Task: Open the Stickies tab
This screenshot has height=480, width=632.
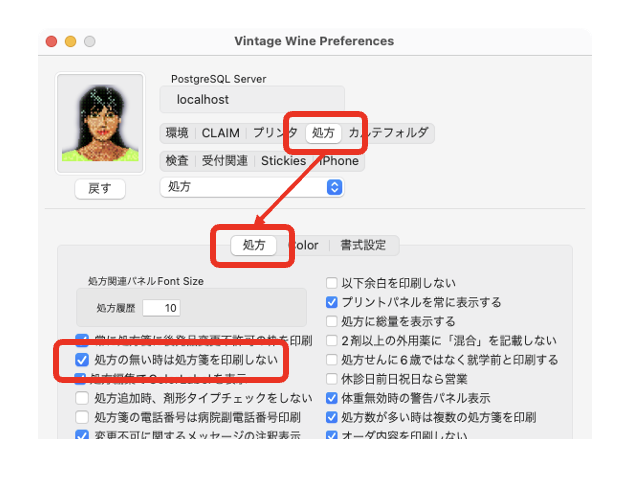Action: pos(283,160)
